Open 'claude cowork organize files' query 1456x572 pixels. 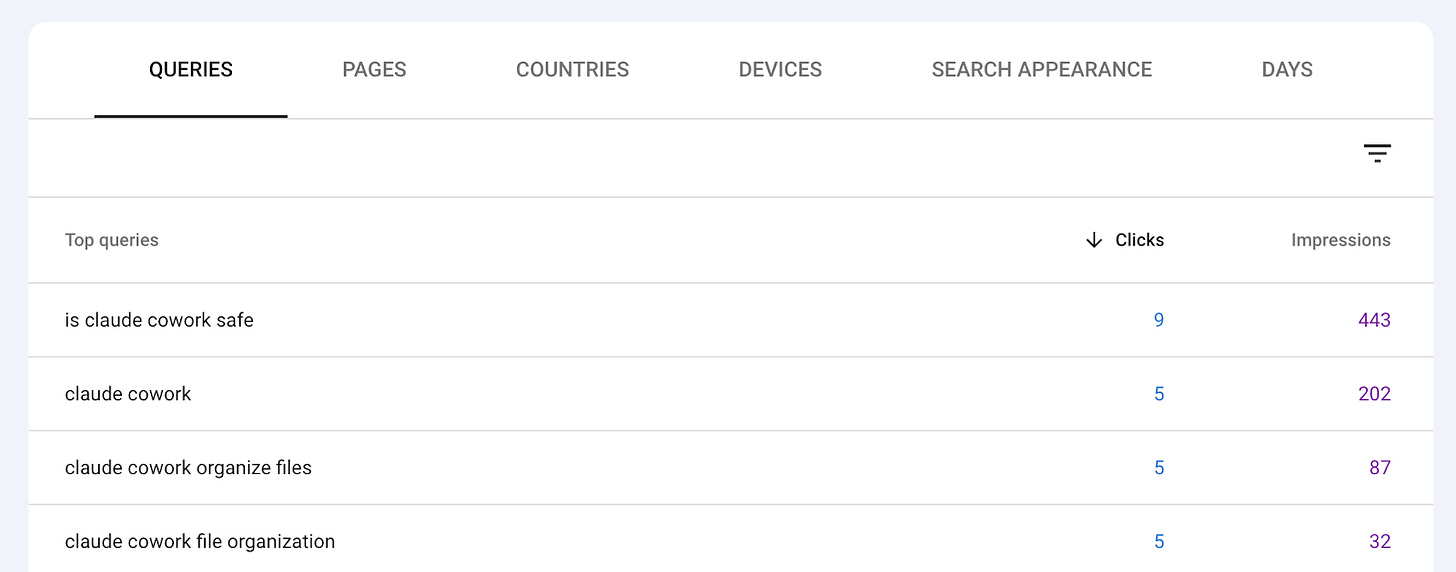188,468
